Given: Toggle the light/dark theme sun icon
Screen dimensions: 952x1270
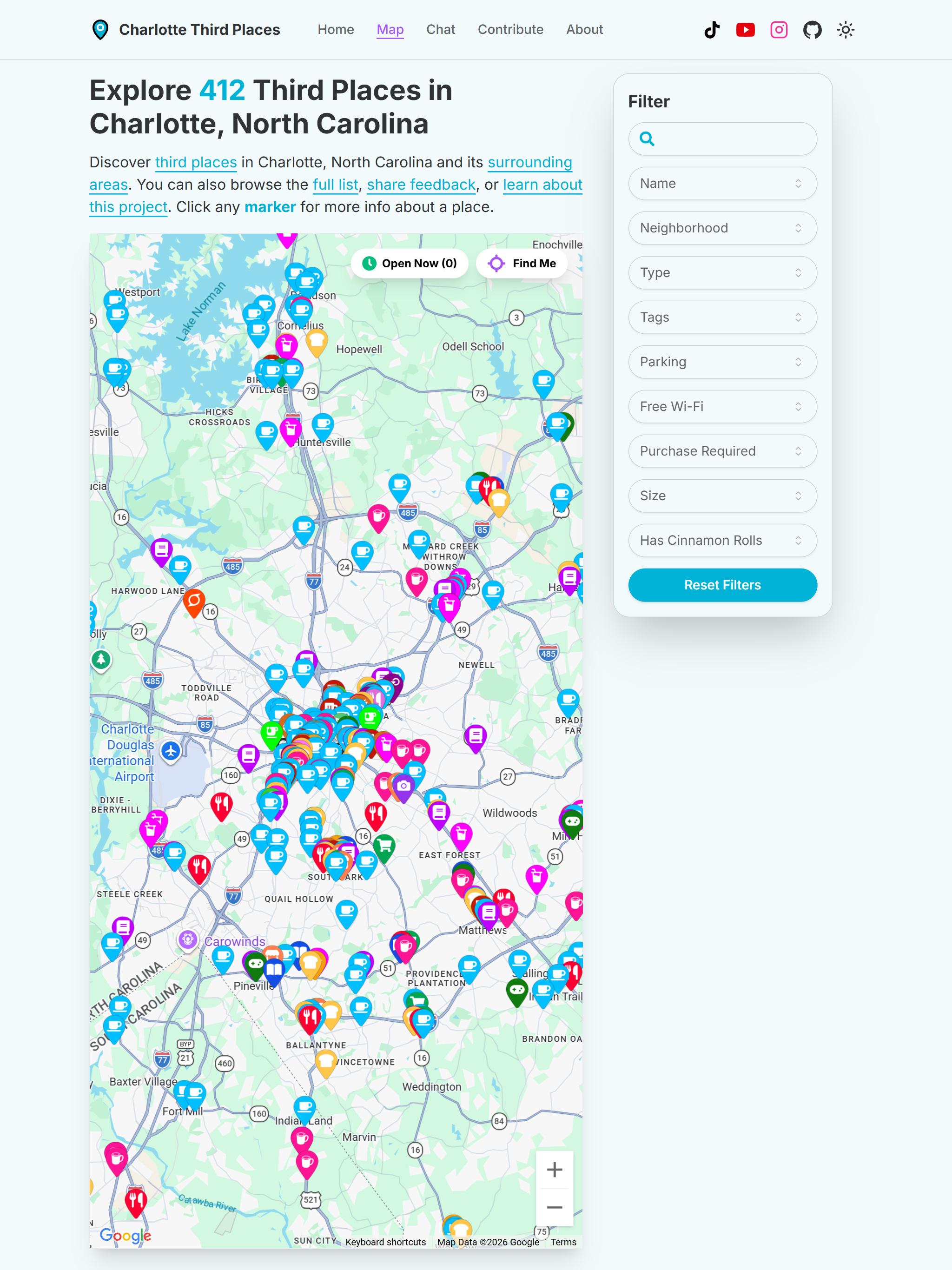Looking at the screenshot, I should pyautogui.click(x=845, y=29).
